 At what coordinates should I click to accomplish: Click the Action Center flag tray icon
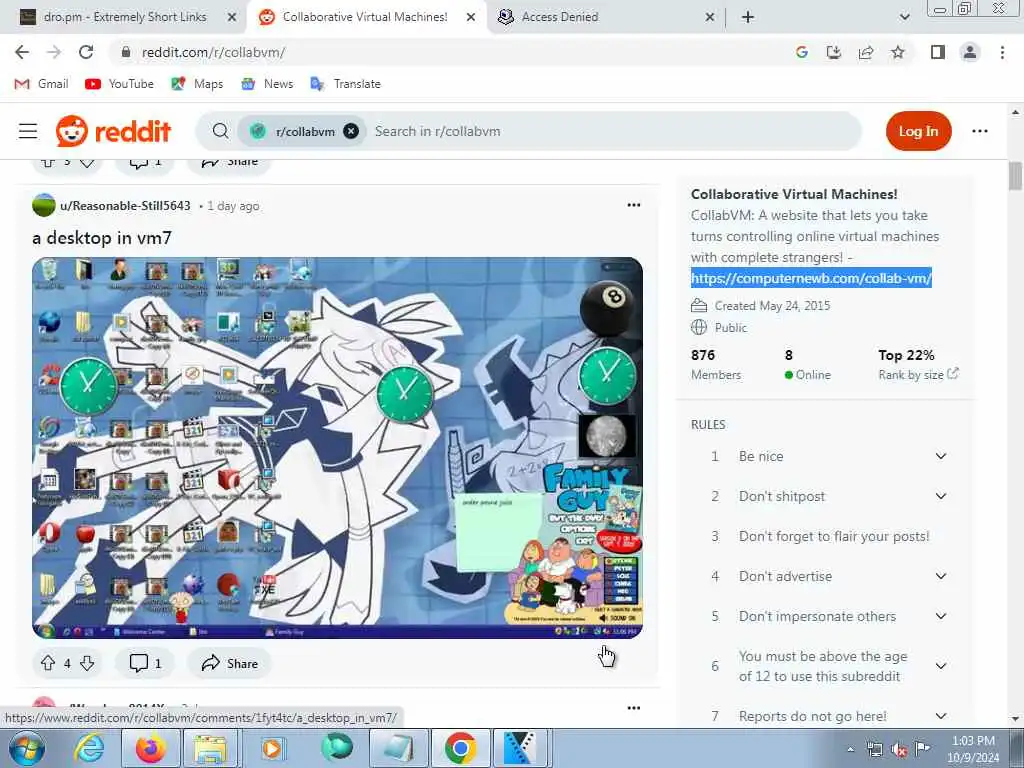(923, 750)
